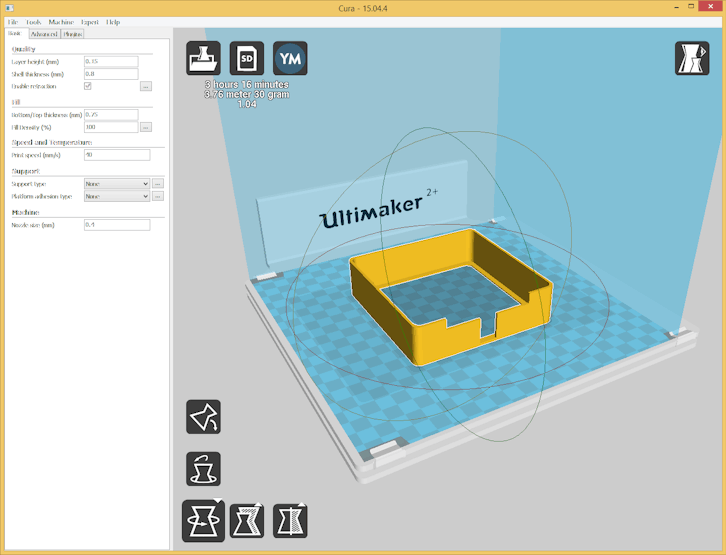Click the '3 hours 16 minutes' print time text
This screenshot has width=726, height=555.
point(247,84)
